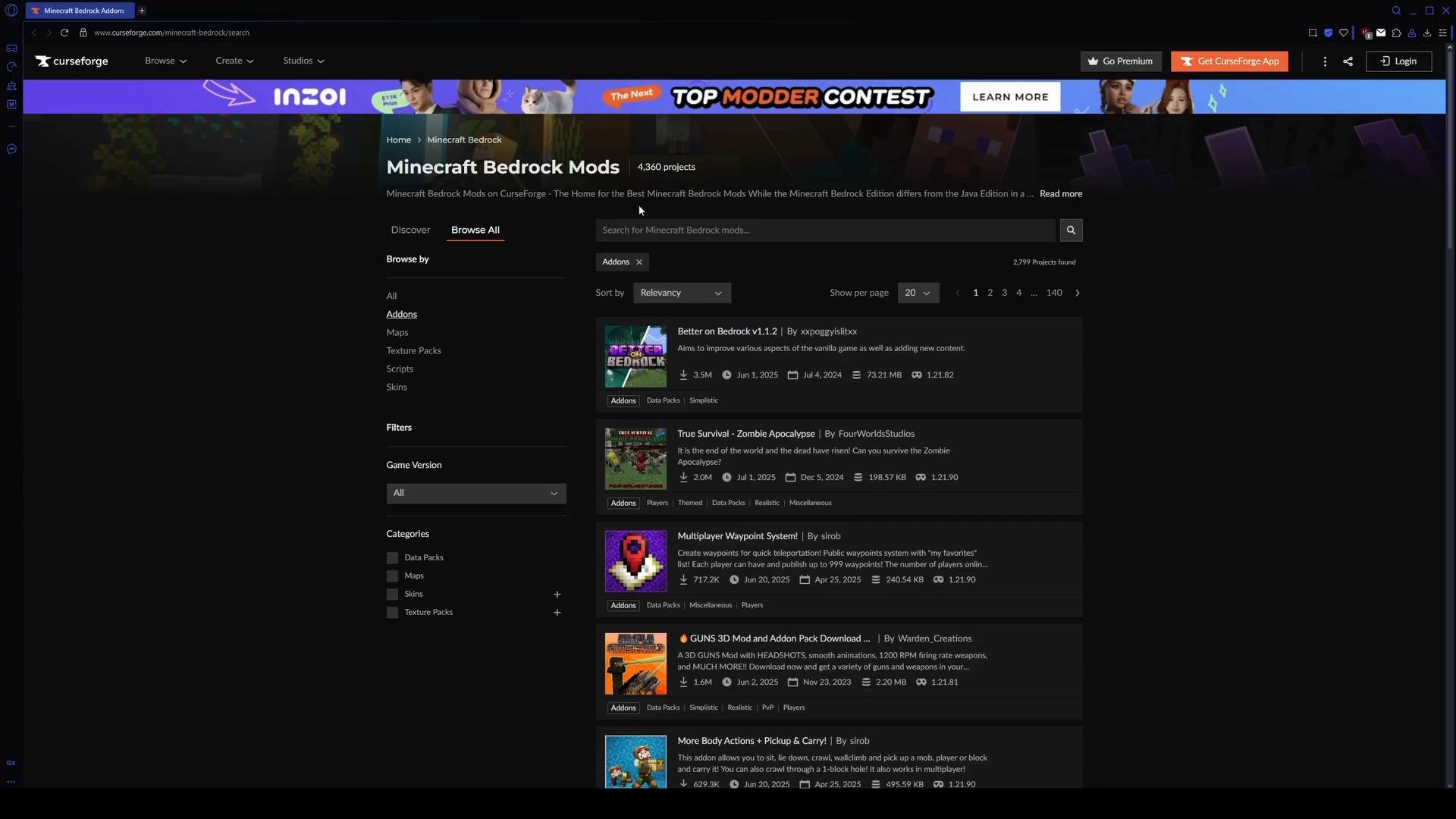
Task: Remove the Addons filter tag
Action: pos(639,262)
